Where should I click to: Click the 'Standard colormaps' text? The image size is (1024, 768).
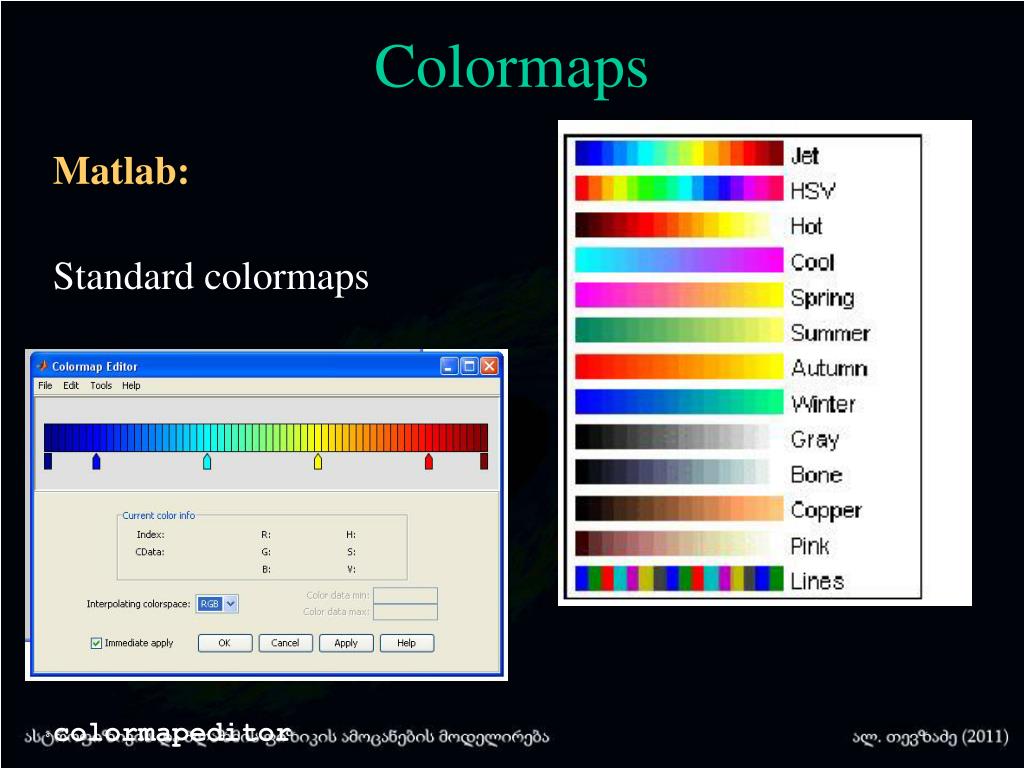tap(211, 277)
